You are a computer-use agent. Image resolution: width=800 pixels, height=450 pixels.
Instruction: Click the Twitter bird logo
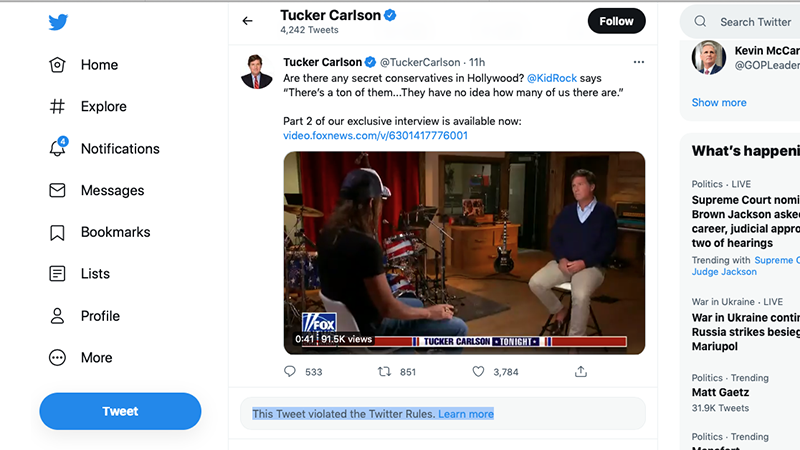pyautogui.click(x=58, y=21)
